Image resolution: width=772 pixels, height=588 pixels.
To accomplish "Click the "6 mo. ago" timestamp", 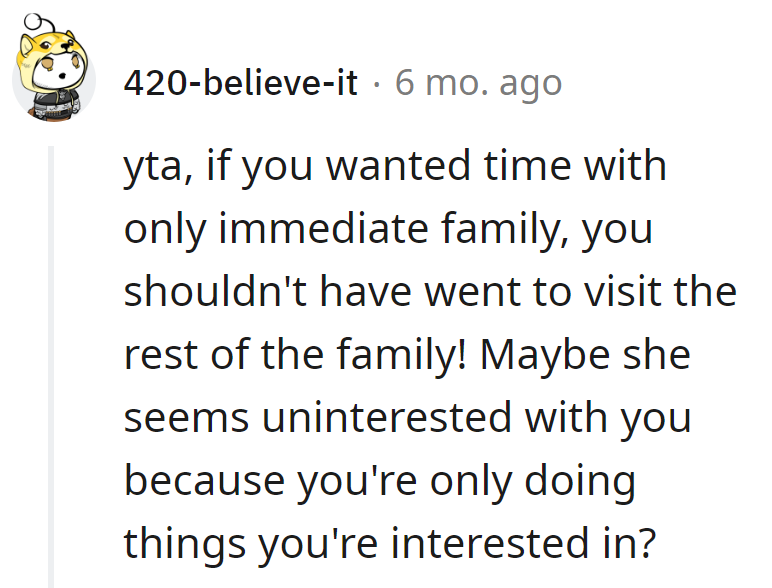I will click(478, 83).
